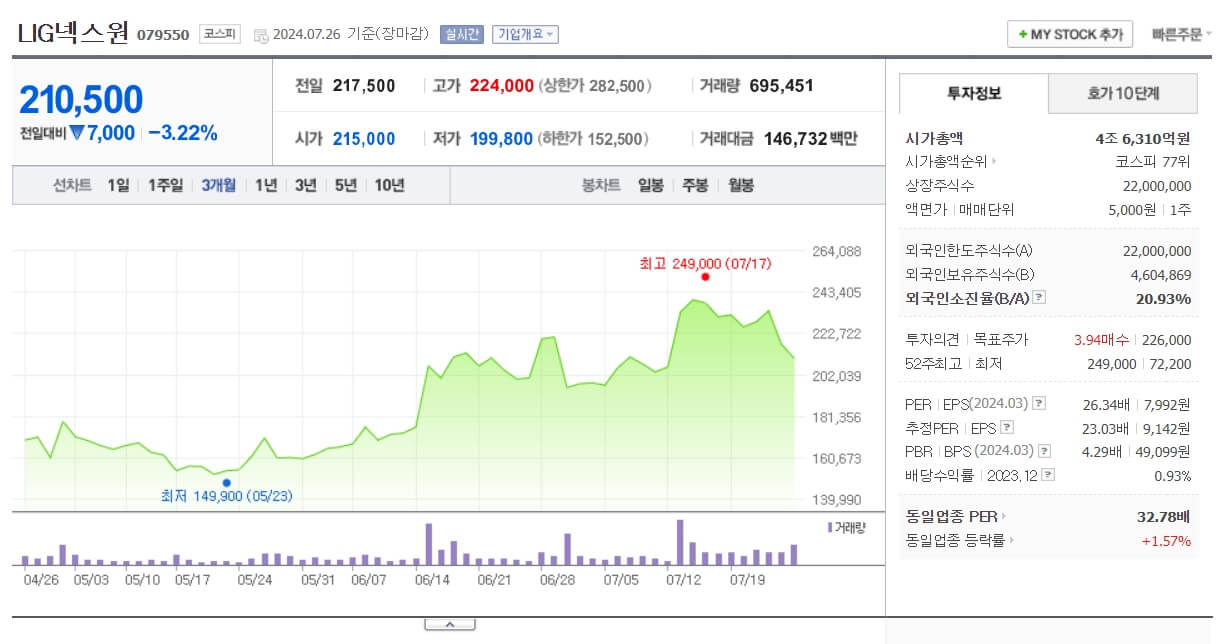Click the 목표주가 label
This screenshot has height=644, width=1231.
pyautogui.click(x=1000, y=340)
